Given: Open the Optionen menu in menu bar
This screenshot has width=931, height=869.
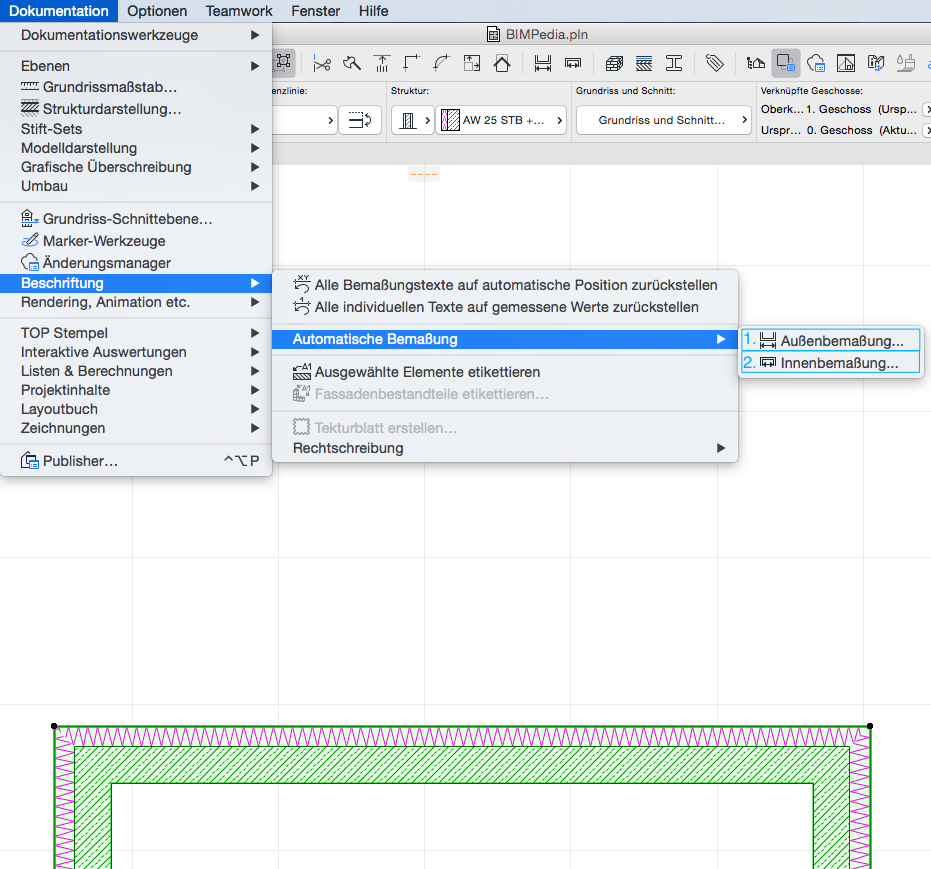Looking at the screenshot, I should coord(157,11).
